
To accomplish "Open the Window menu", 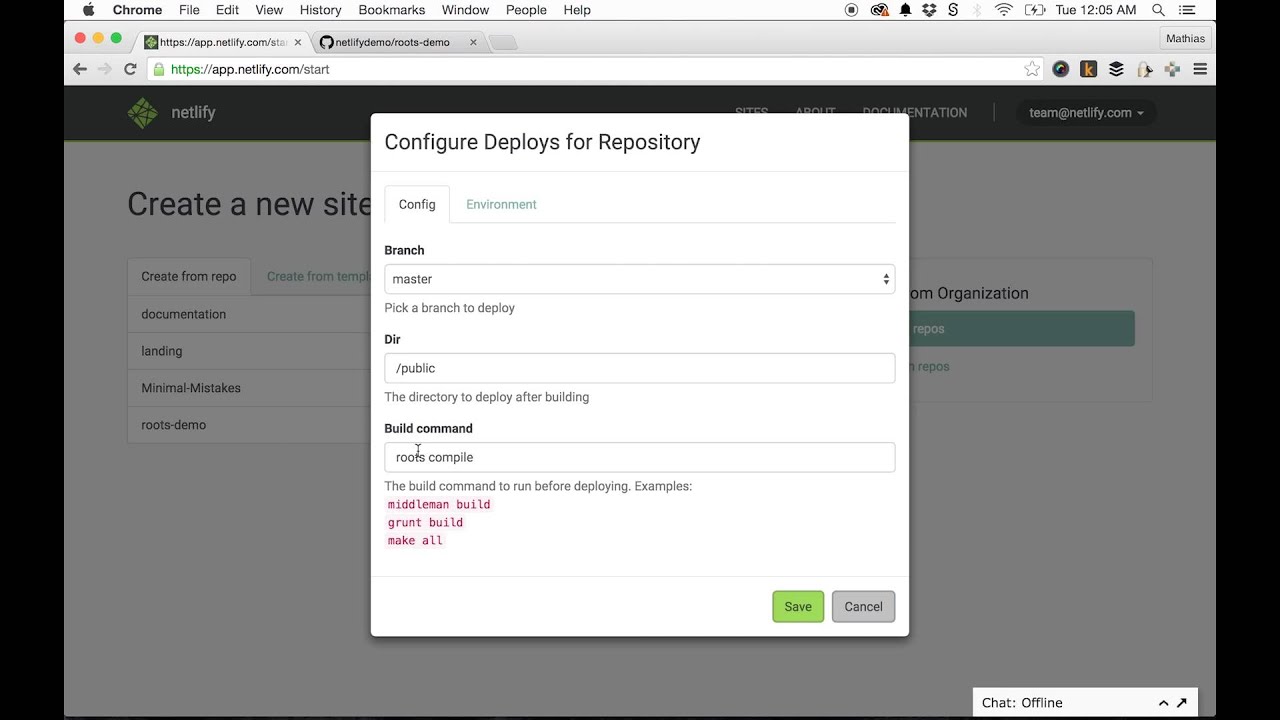I will 465,10.
